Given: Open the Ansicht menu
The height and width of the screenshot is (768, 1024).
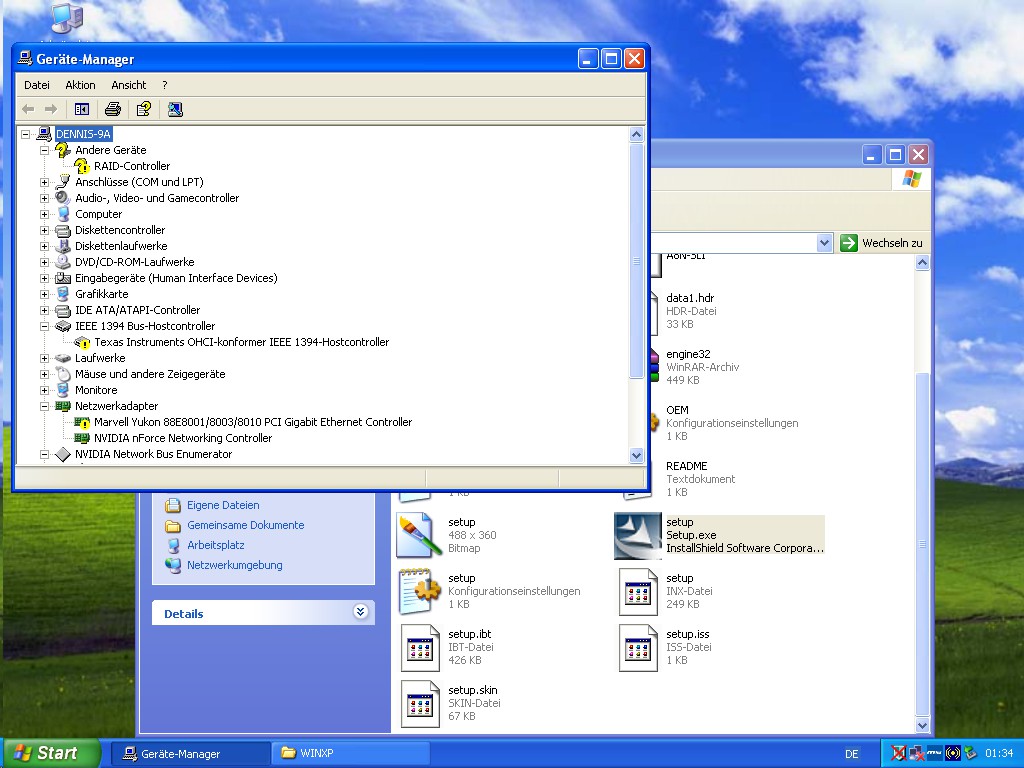Looking at the screenshot, I should coord(129,85).
